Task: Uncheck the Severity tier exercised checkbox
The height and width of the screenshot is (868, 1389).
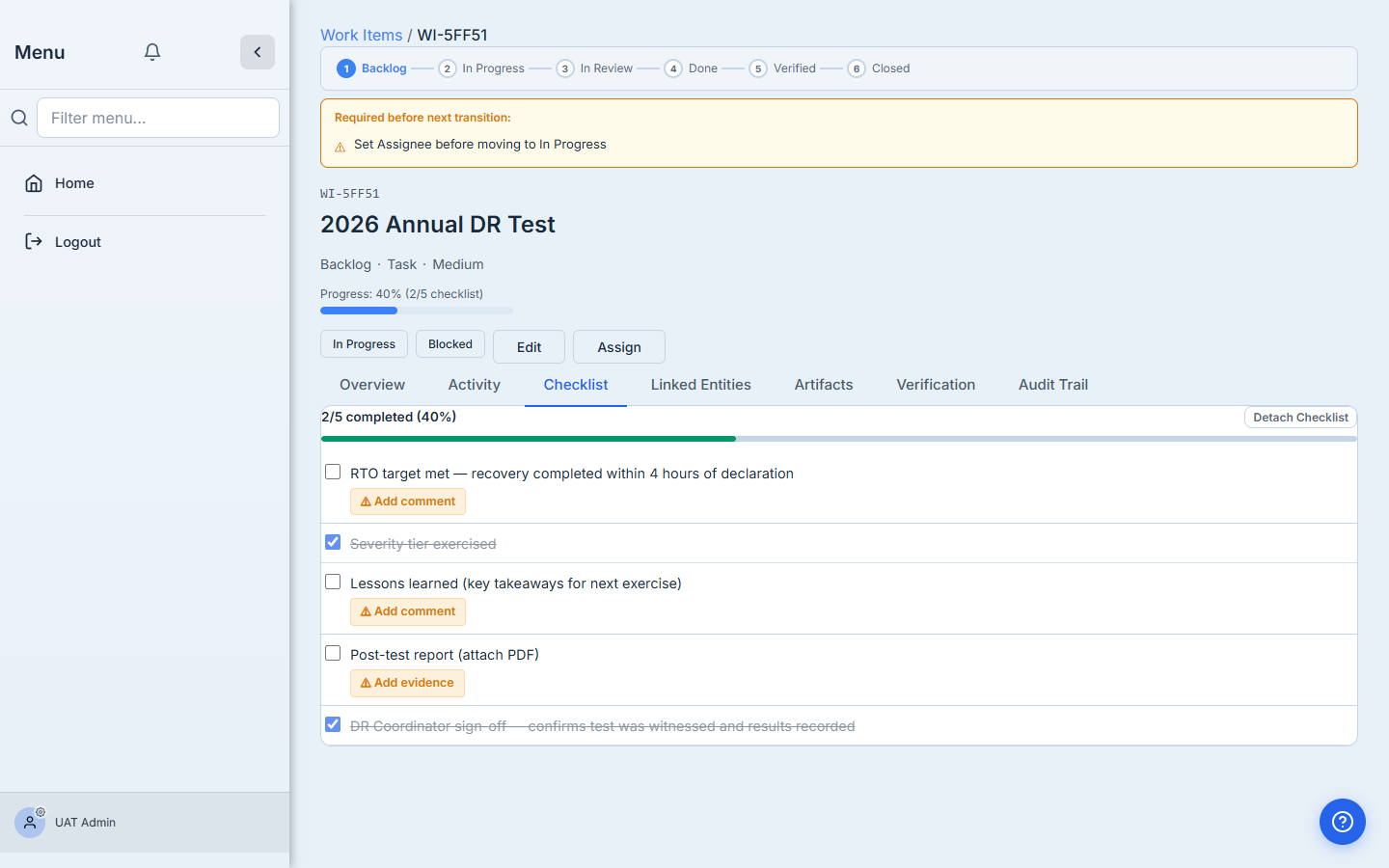Action: (x=333, y=542)
